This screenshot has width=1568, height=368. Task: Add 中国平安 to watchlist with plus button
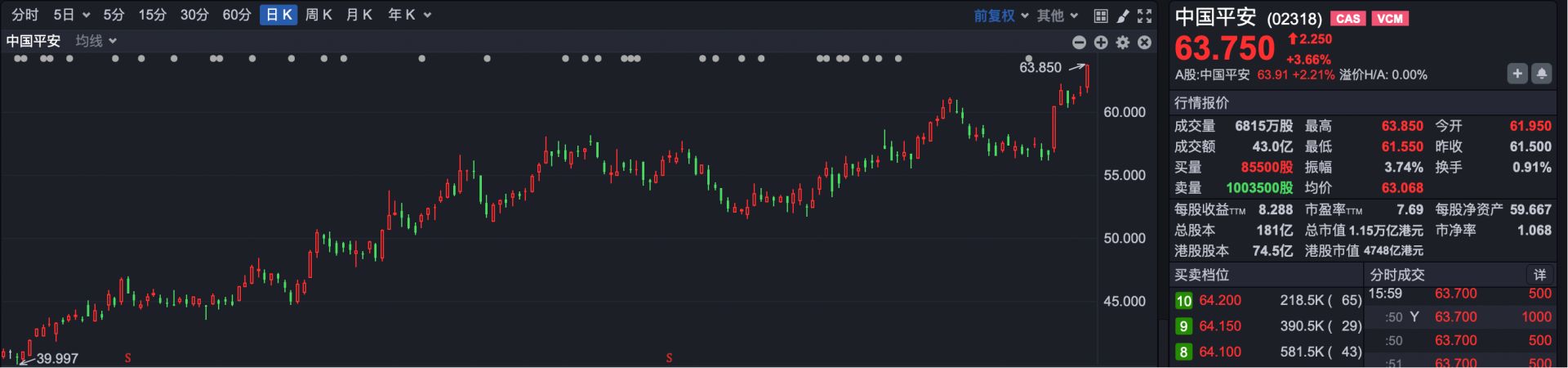coord(1517,74)
